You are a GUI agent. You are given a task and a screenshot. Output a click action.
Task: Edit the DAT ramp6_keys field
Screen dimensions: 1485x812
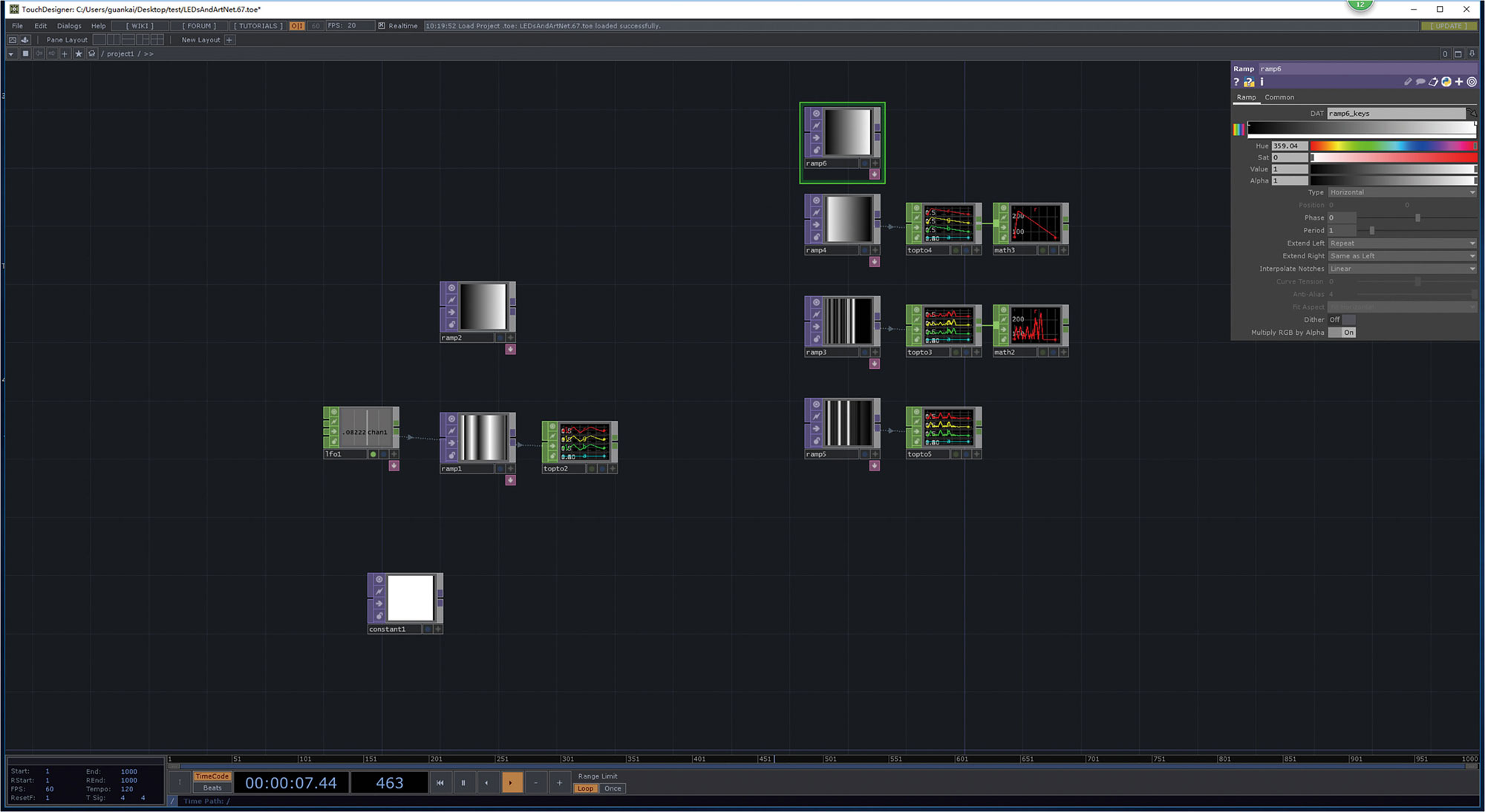tap(1396, 114)
